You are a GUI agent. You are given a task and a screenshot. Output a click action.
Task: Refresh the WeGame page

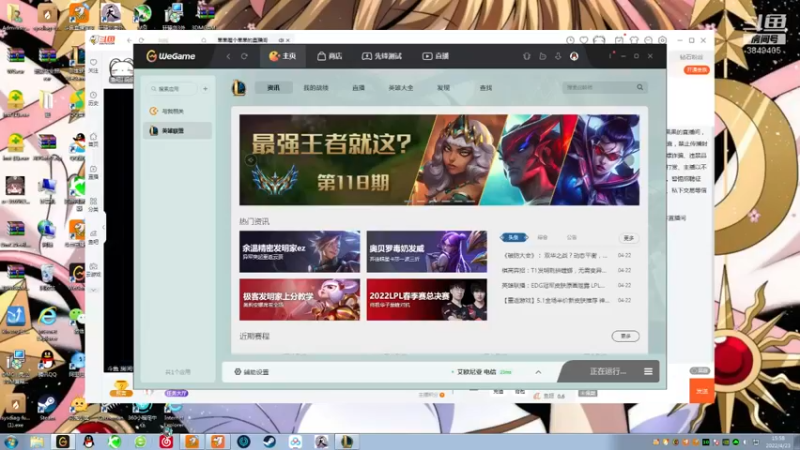(x=244, y=56)
